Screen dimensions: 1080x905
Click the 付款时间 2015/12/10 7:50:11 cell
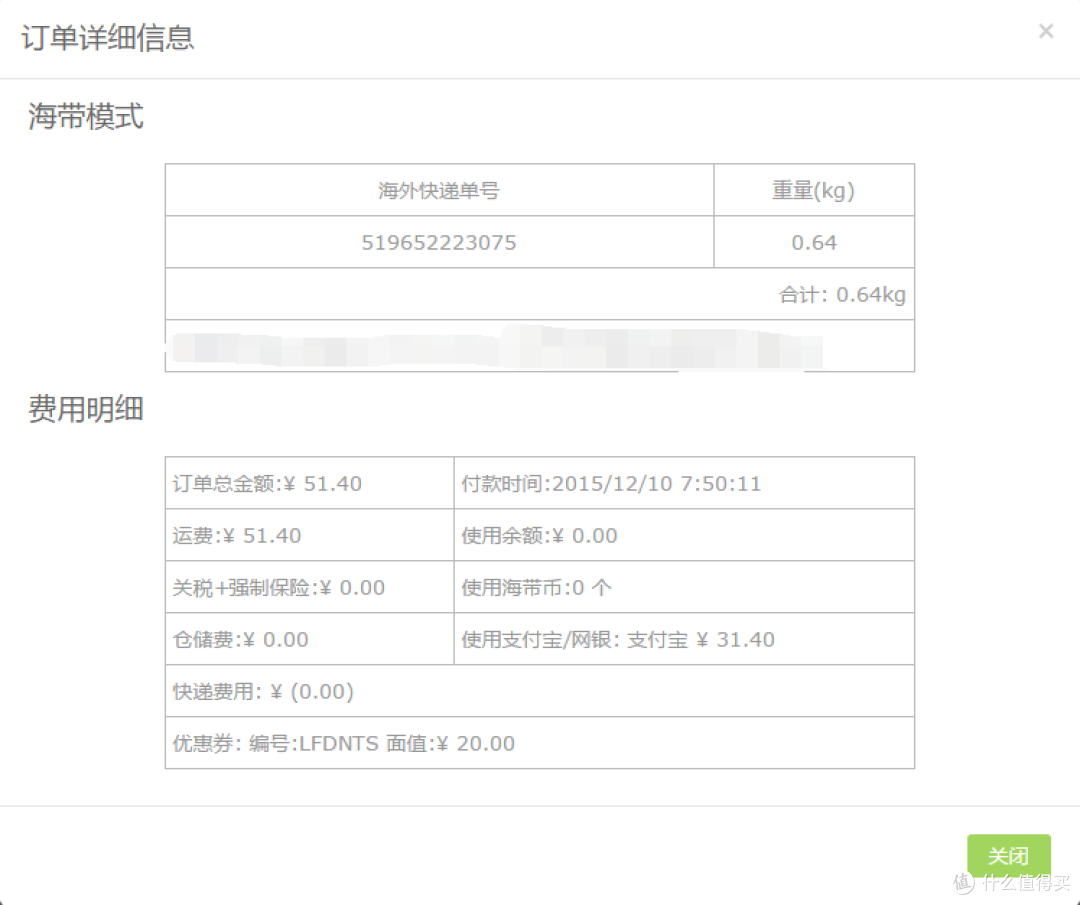684,483
